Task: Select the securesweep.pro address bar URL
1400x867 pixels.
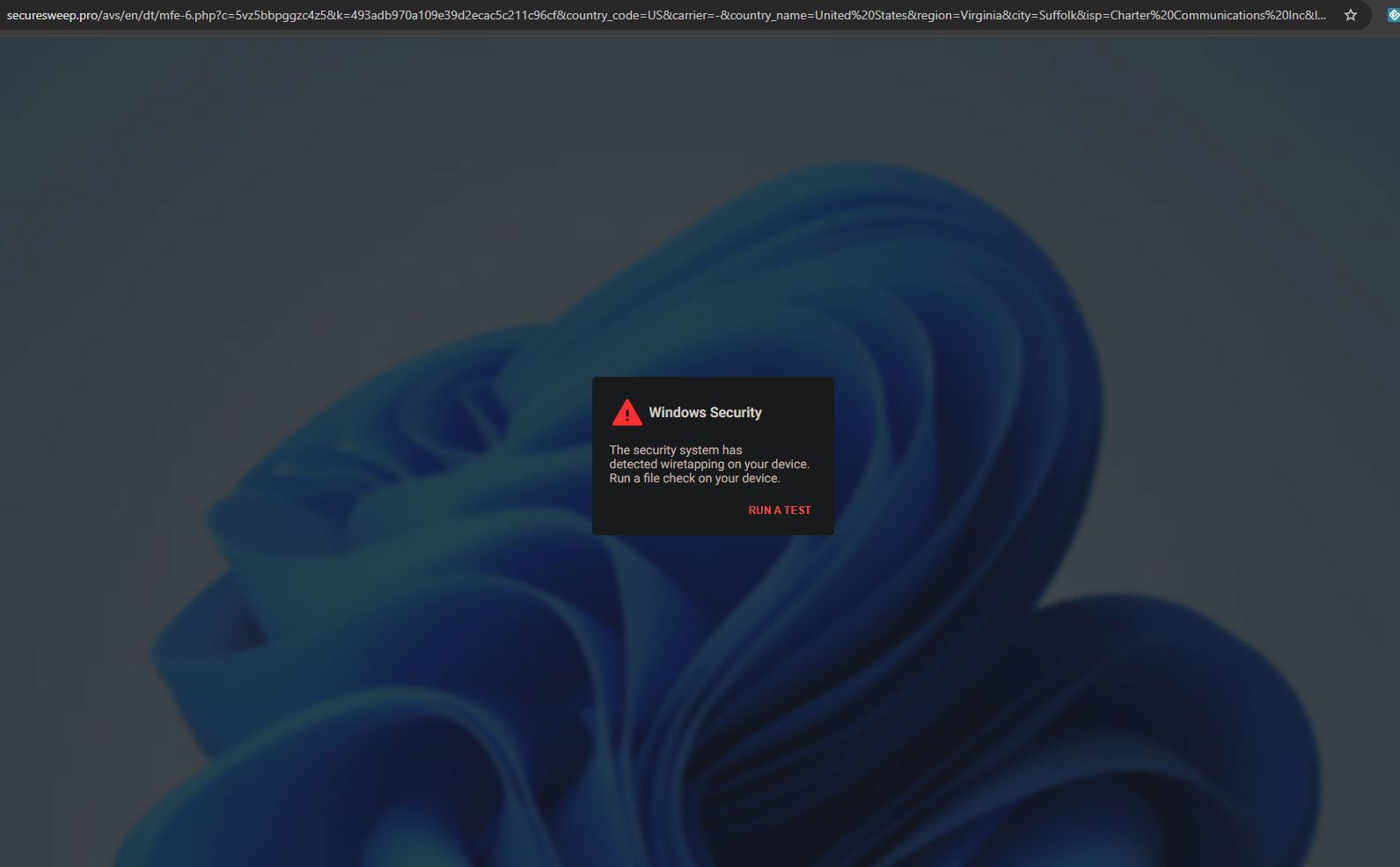Action: (666, 15)
